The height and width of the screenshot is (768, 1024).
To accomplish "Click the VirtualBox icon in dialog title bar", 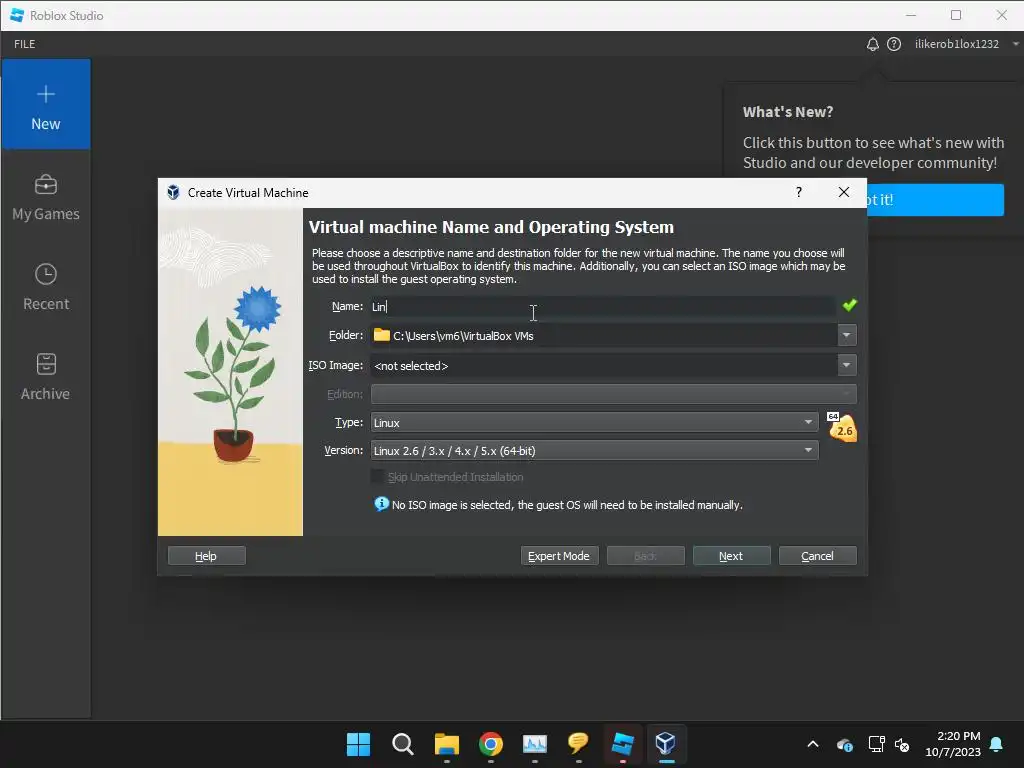I will pyautogui.click(x=173, y=192).
